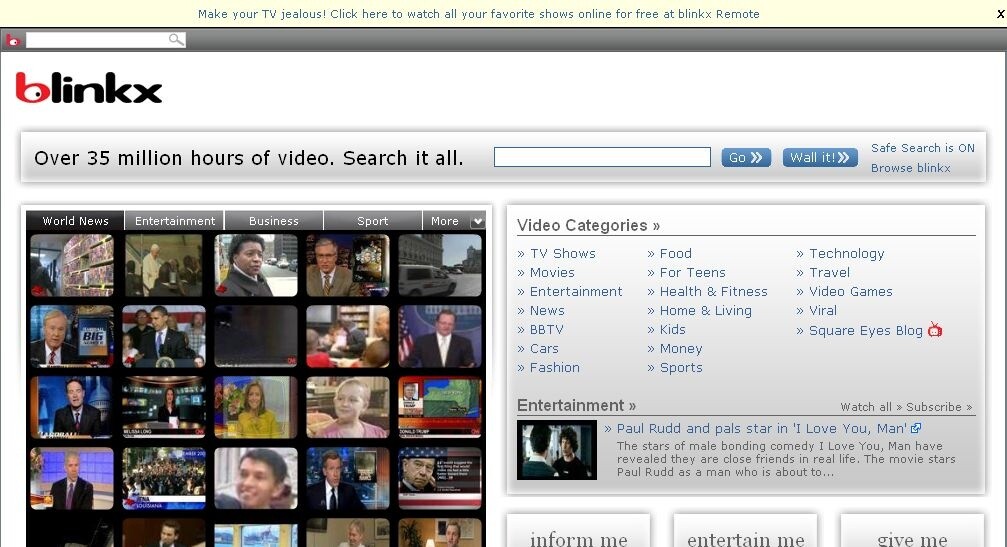Open the Paul Rudd 'I Love You, Man' headline
The width and height of the screenshot is (1007, 547).
pos(762,428)
